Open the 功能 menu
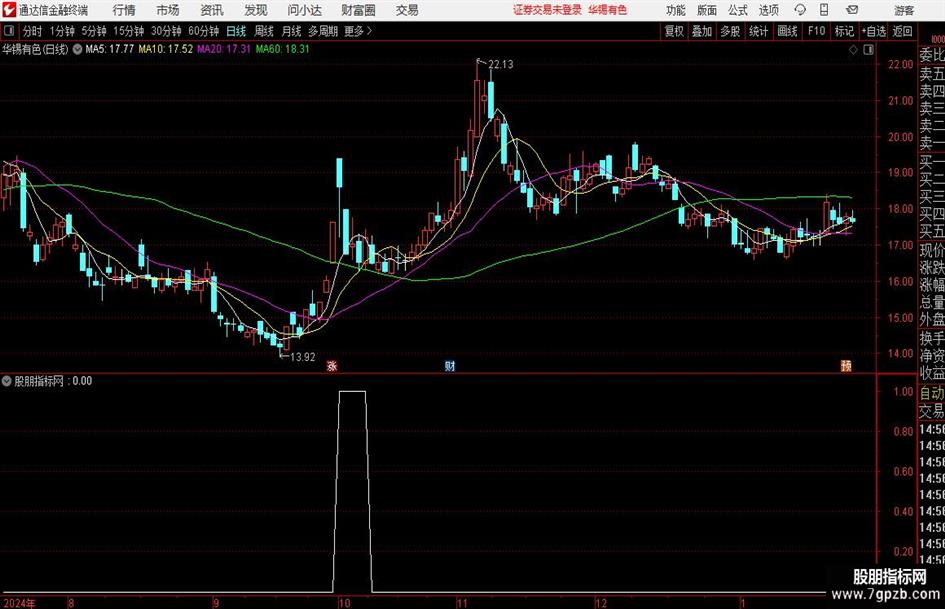 tap(676, 10)
